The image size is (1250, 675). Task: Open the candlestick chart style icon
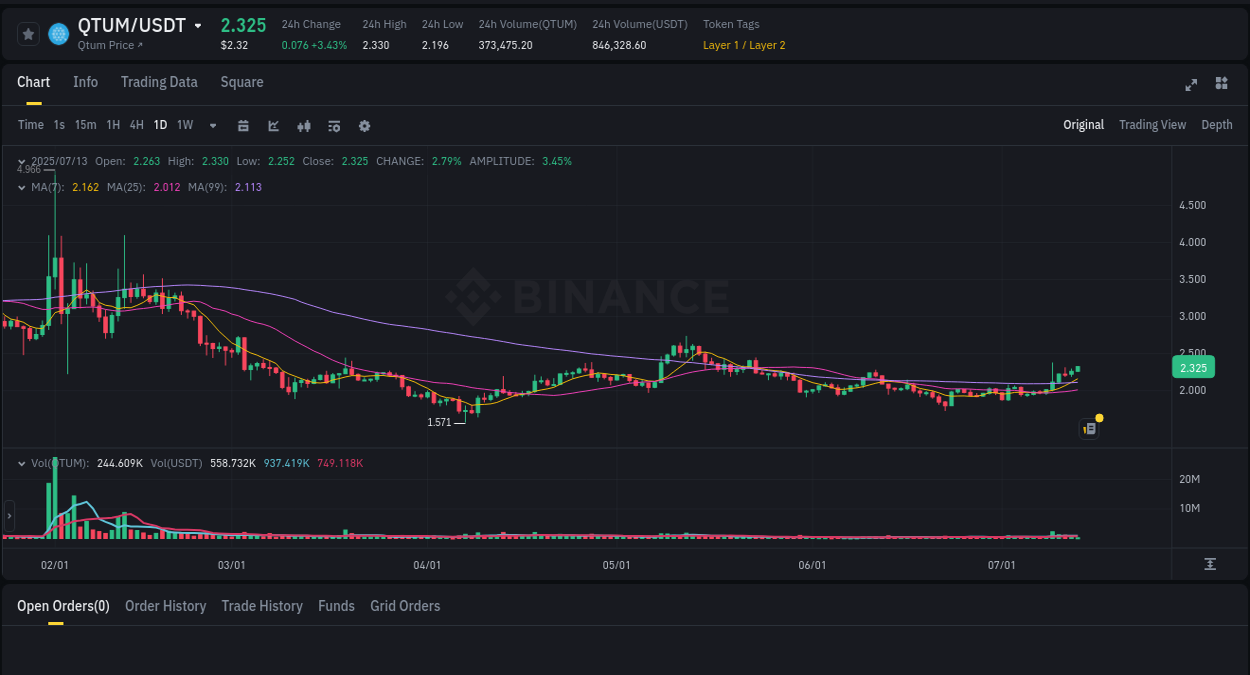point(304,125)
